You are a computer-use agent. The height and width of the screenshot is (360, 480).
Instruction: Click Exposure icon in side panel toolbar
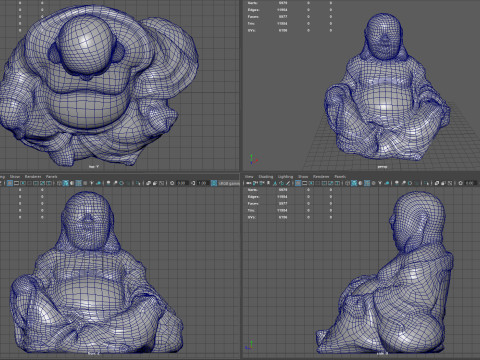460,183
